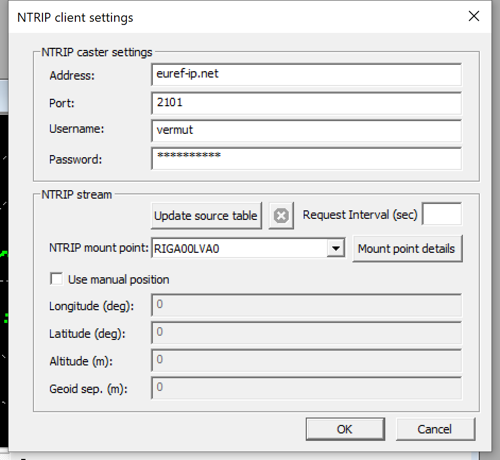This screenshot has width=500, height=460.
Task: Click the Cancel button
Action: pyautogui.click(x=435, y=429)
